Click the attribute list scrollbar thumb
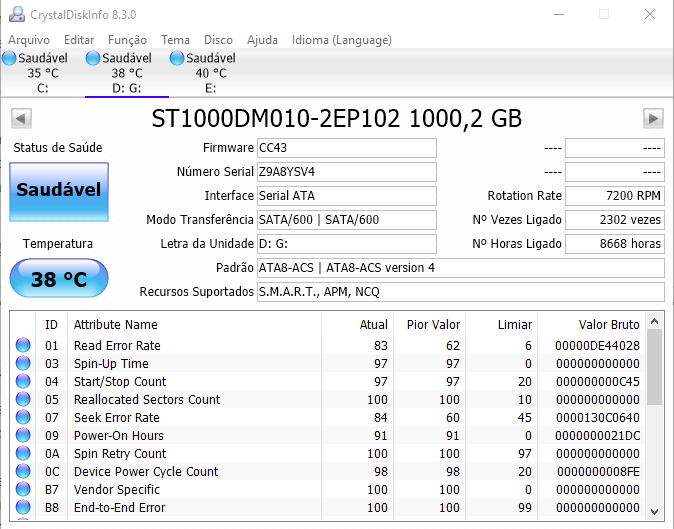 coord(655,367)
